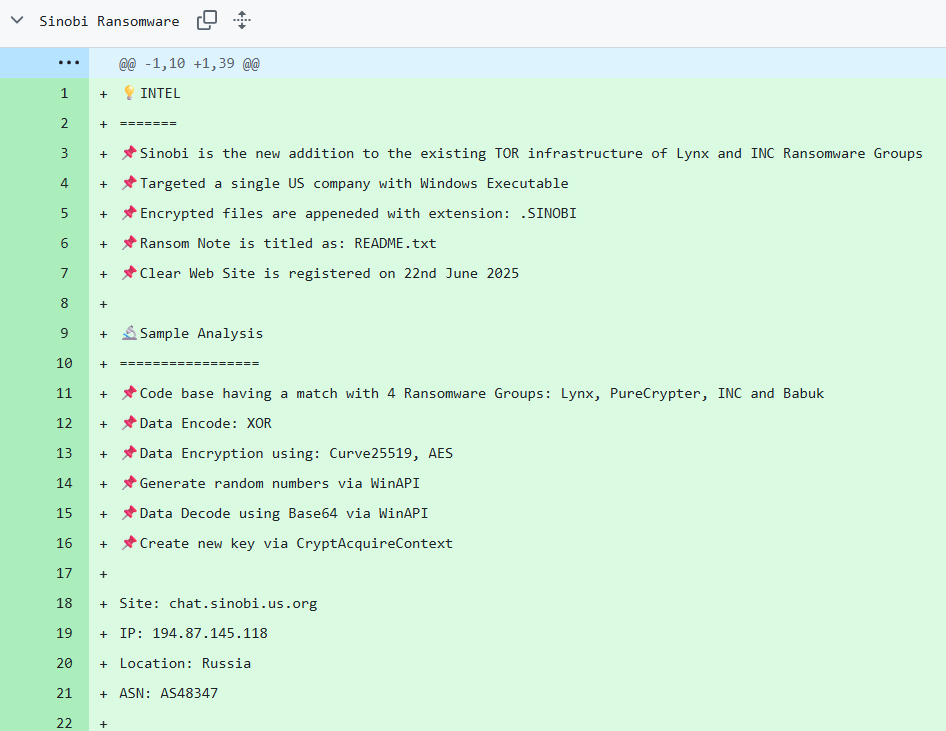Click the pushpin on the Curve25519 line

point(128,453)
